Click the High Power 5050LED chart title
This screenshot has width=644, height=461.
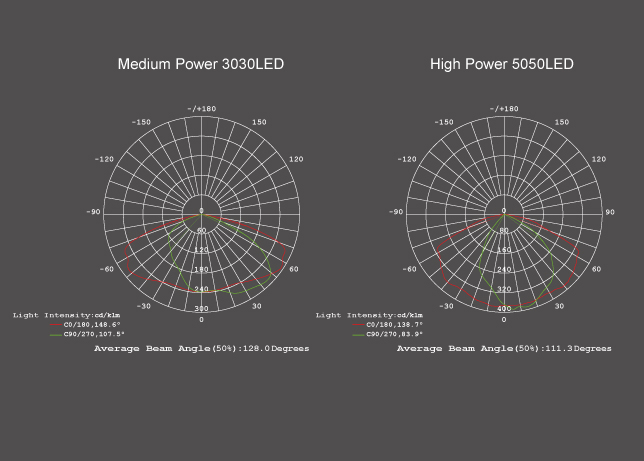(x=502, y=64)
